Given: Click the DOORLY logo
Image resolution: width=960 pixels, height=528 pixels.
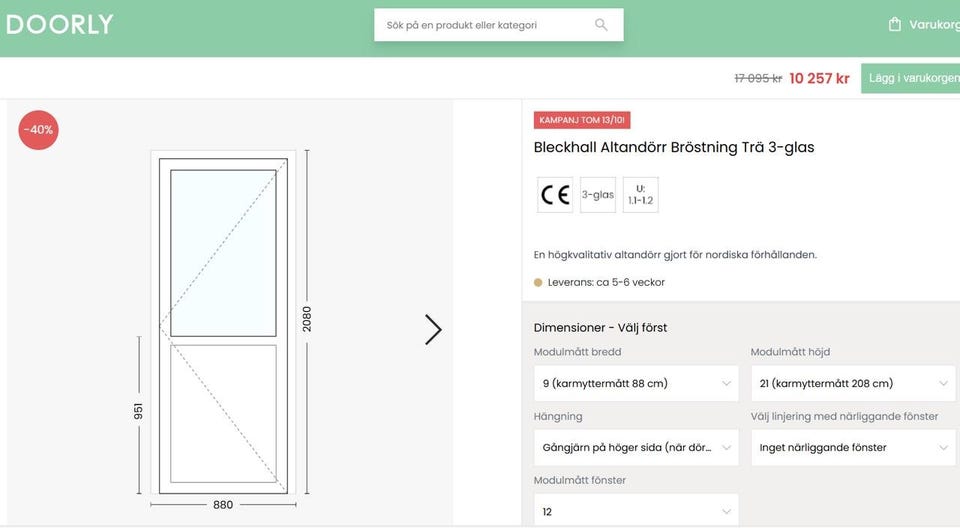Looking at the screenshot, I should coord(59,25).
